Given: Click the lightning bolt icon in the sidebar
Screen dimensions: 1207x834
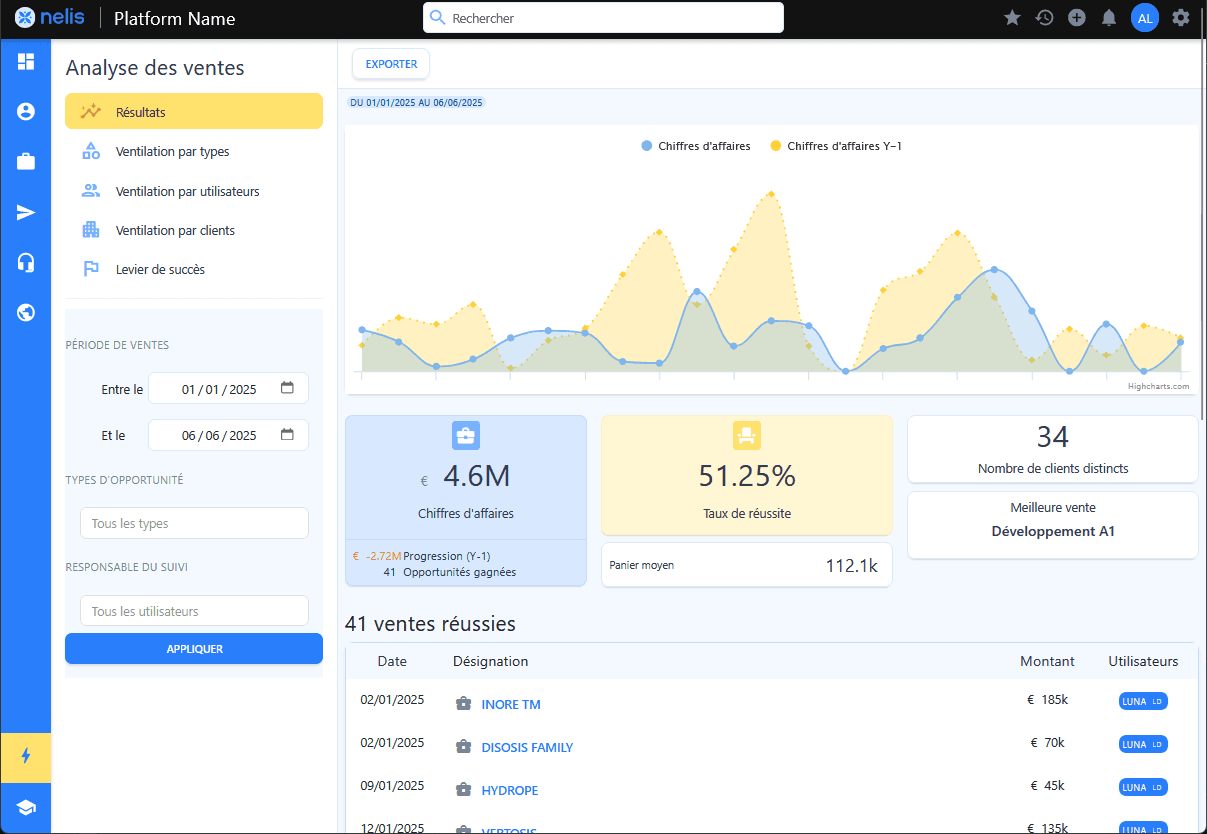Looking at the screenshot, I should point(26,756).
